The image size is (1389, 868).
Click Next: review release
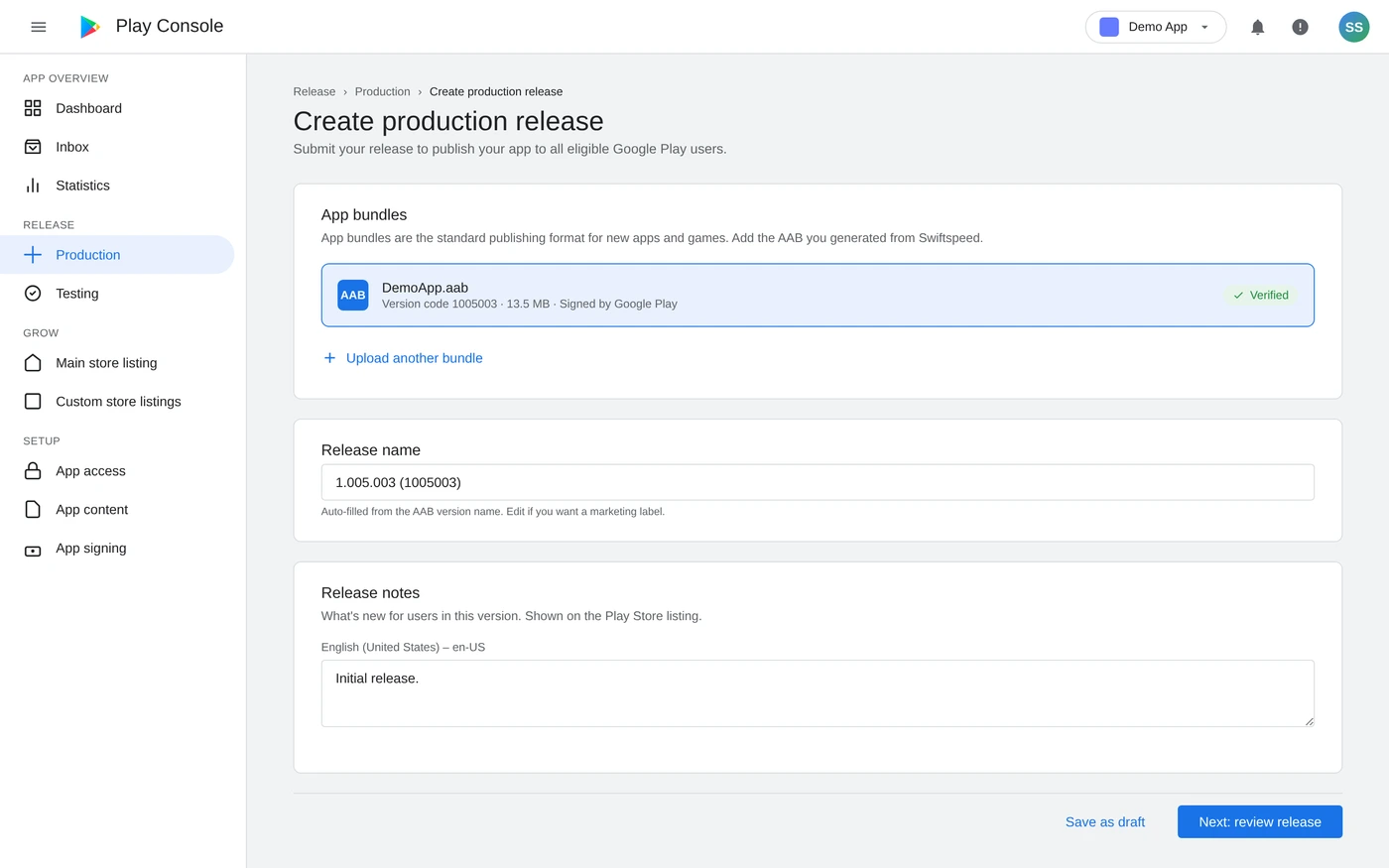click(x=1259, y=821)
